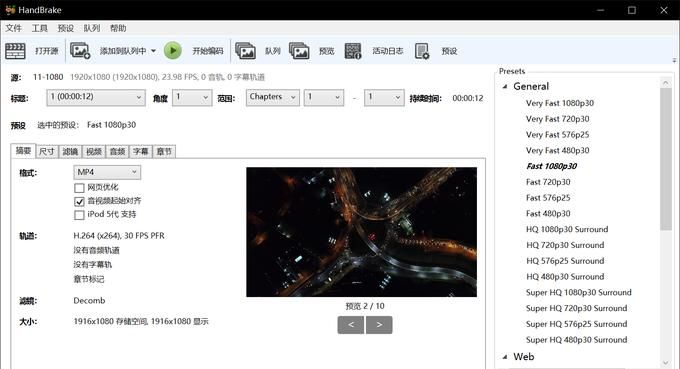Click the 队列 toolbar label
680x369 pixels.
tap(273, 51)
